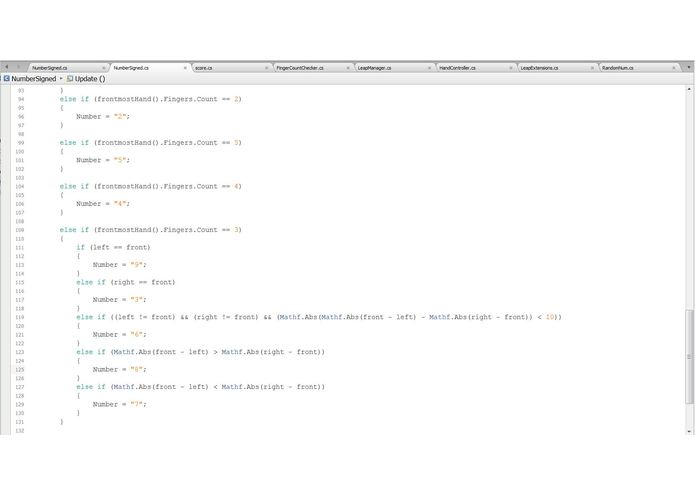Click the code line 'Number = "3";'

coord(119,300)
